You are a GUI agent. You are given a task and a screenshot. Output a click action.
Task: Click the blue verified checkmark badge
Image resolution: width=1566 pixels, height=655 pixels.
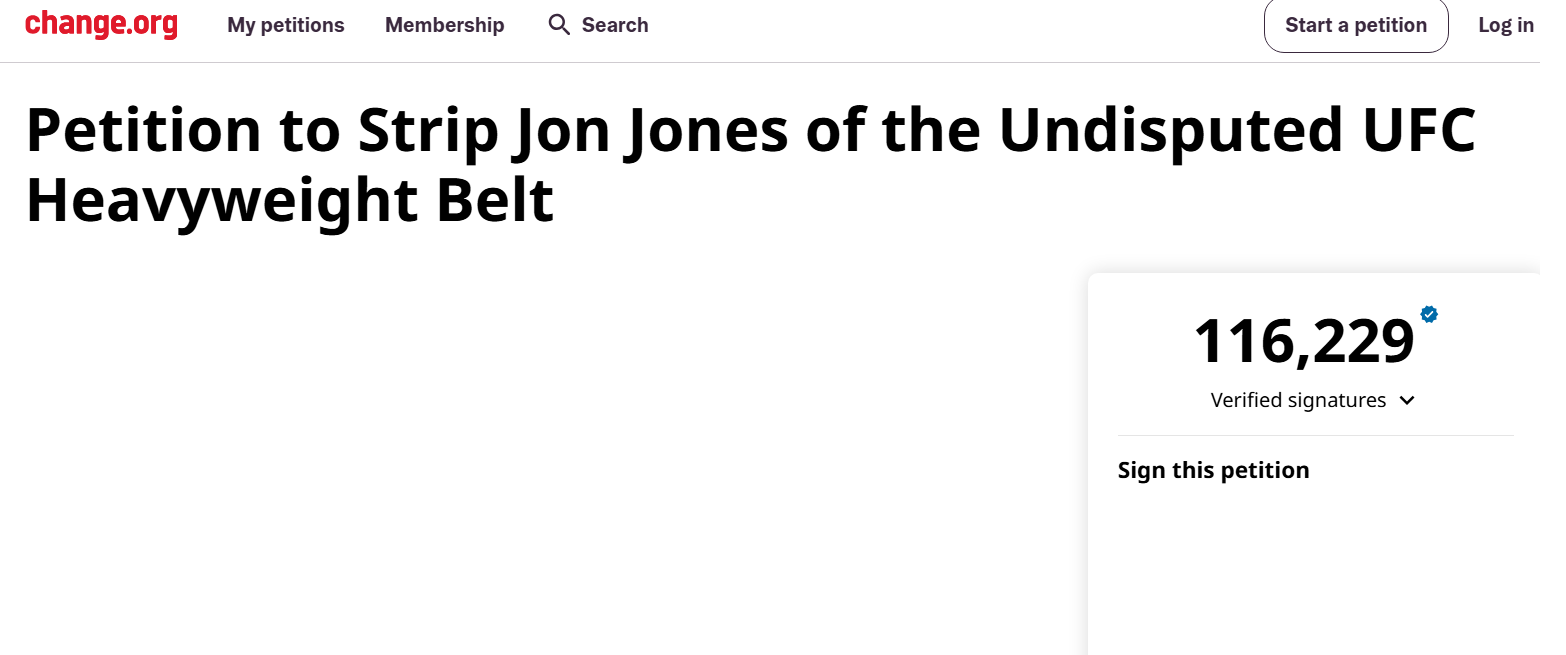[x=1429, y=315]
